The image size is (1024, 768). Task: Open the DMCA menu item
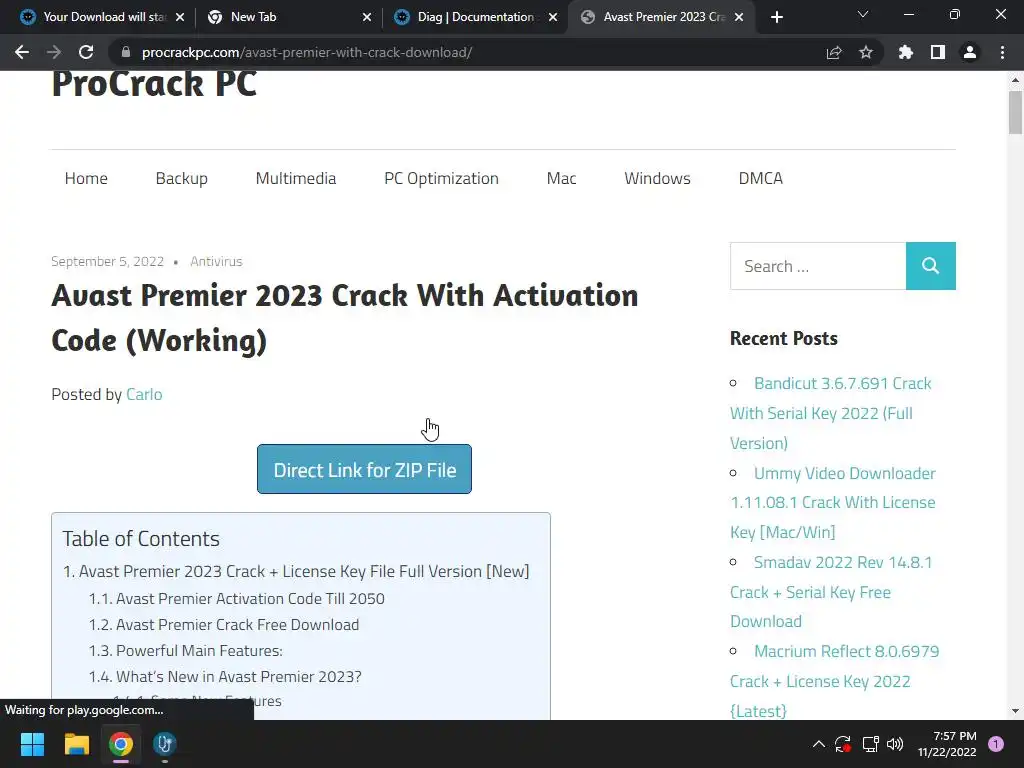click(761, 178)
